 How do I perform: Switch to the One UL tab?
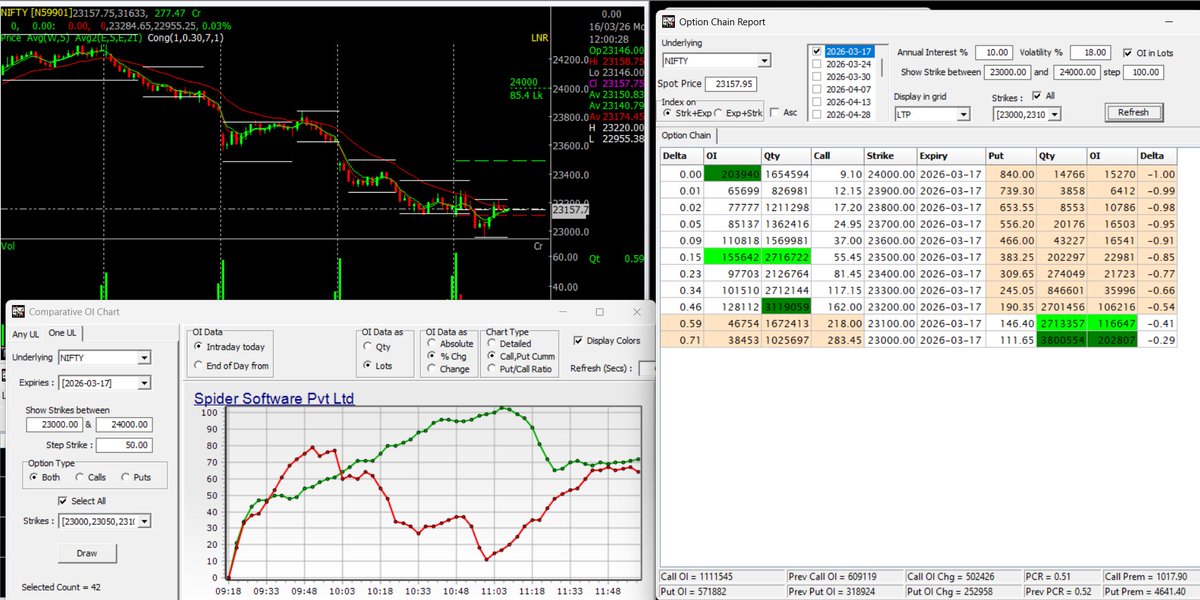click(x=65, y=333)
